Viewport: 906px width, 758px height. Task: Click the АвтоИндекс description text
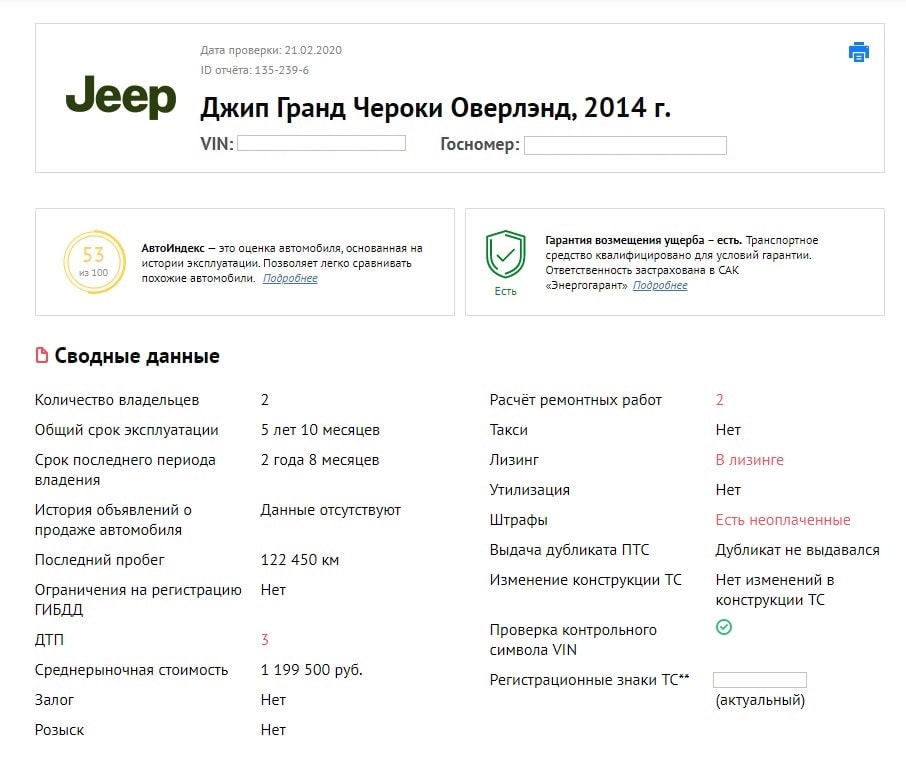(282, 263)
